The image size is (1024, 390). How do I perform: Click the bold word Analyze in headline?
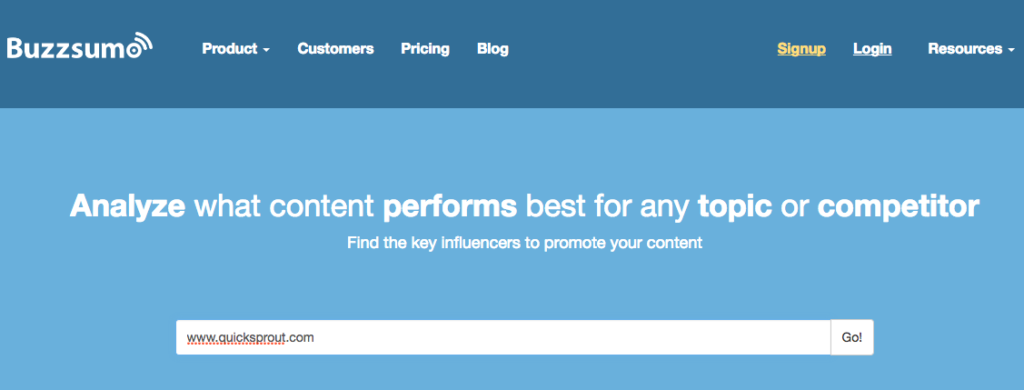[x=127, y=206]
